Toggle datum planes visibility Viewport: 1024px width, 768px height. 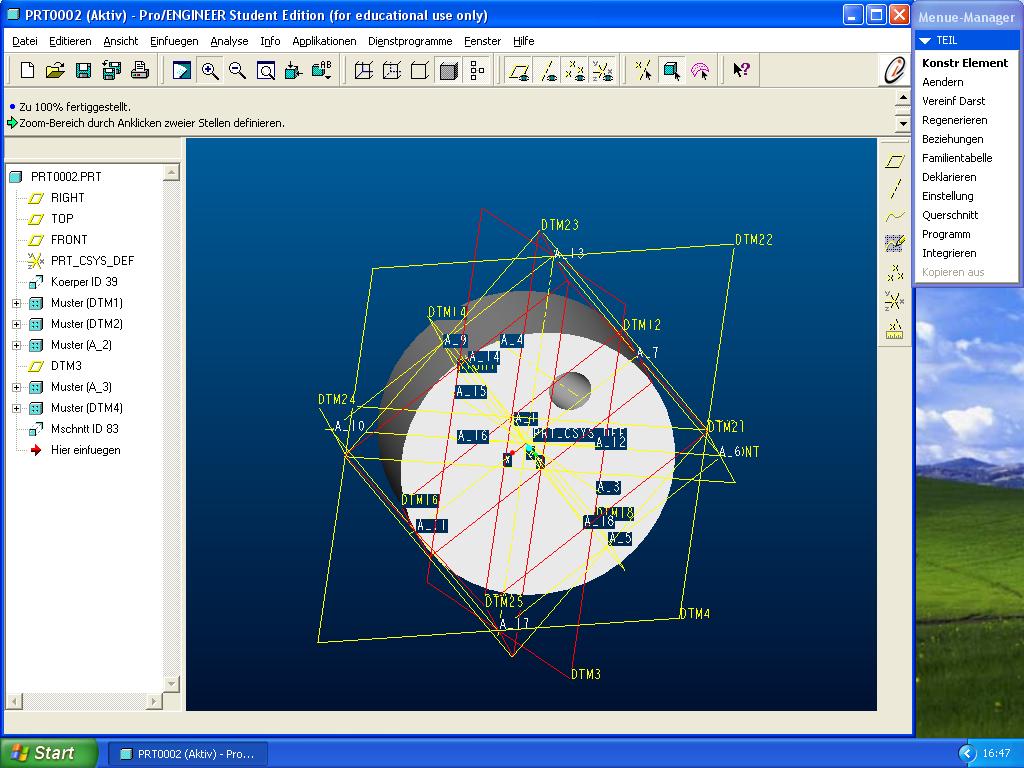coord(519,70)
